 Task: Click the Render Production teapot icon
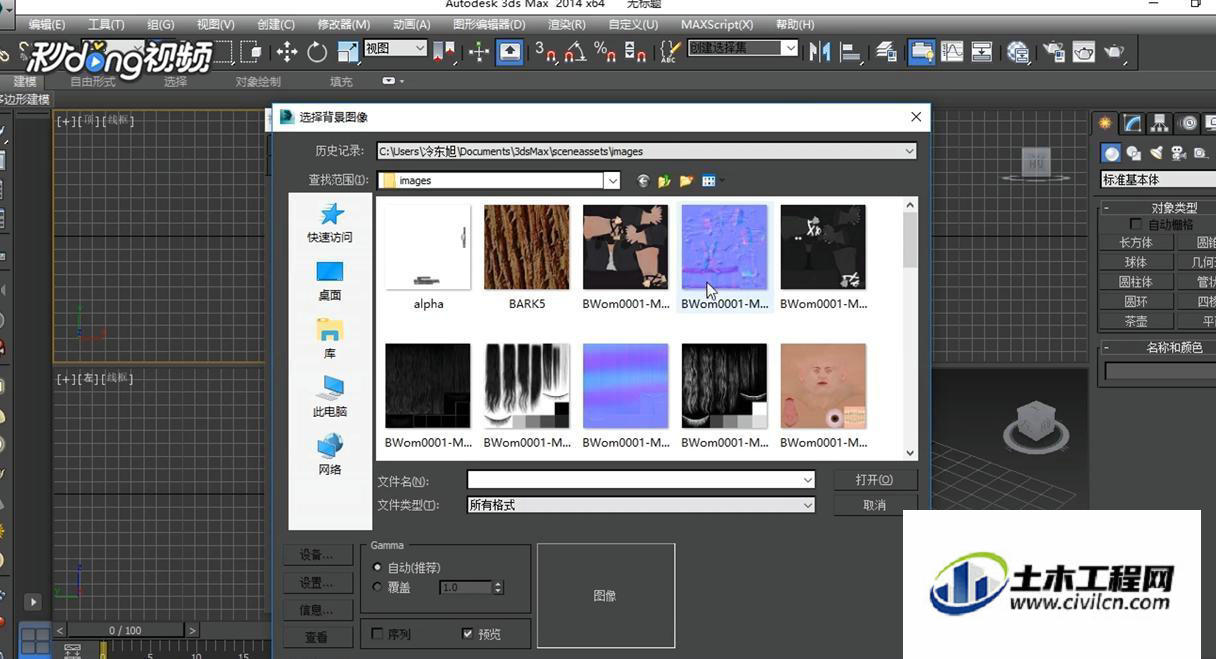click(1114, 52)
